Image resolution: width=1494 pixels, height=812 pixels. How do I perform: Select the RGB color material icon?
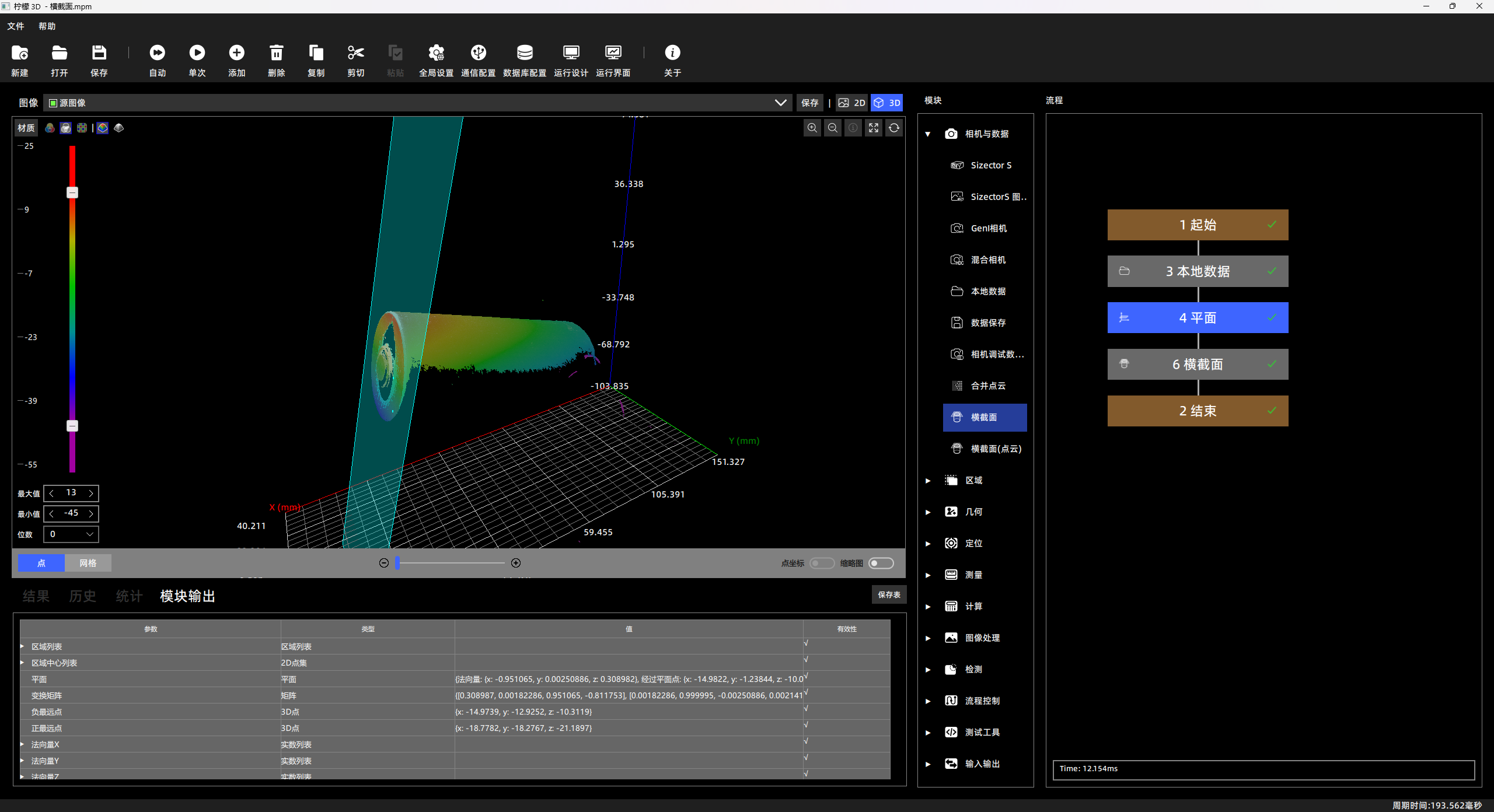point(50,128)
